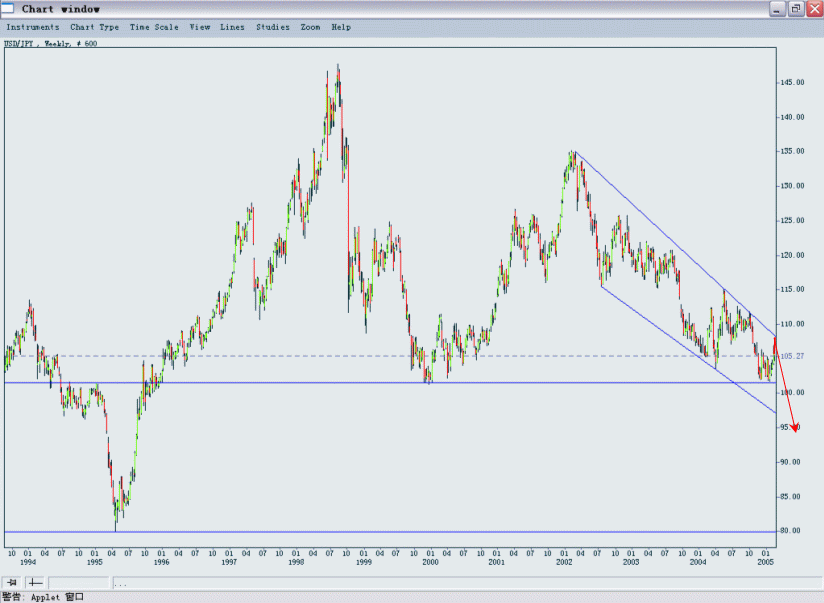This screenshot has height=603, width=824.
Task: Click the 1997 year label on time axis
Action: 229,563
